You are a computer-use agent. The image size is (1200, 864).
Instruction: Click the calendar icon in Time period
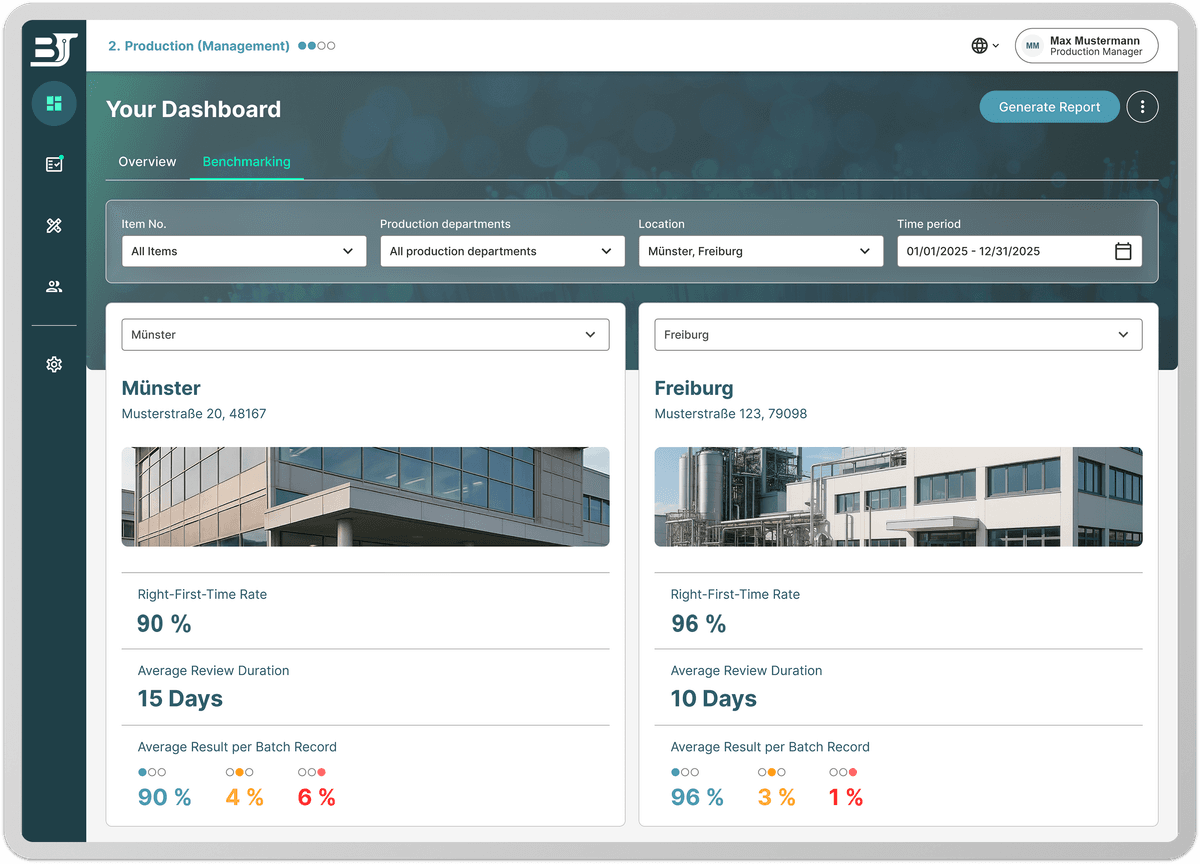tap(1123, 252)
